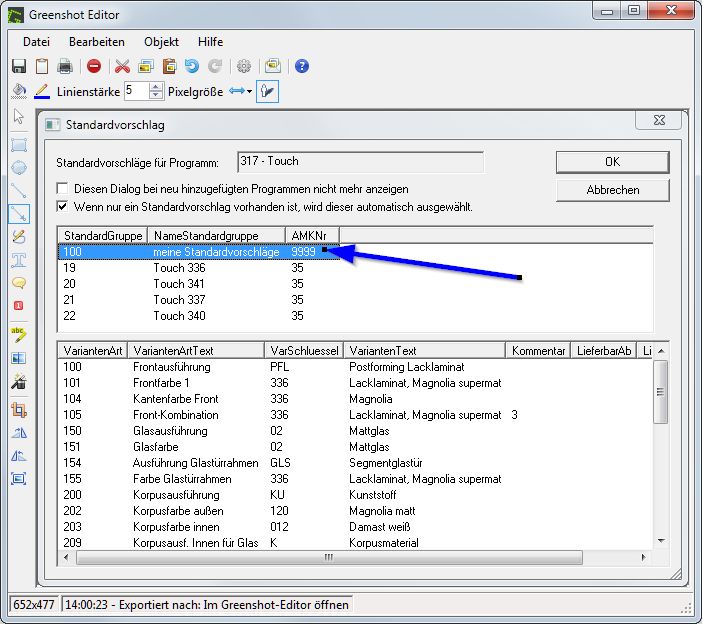Click the Save (floppy disk) icon
The width and height of the screenshot is (702, 624).
tap(18, 67)
